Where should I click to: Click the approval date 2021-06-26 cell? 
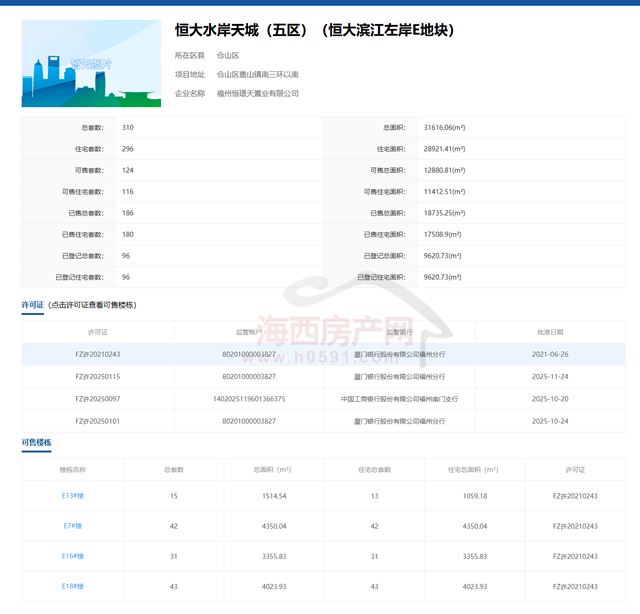click(550, 354)
